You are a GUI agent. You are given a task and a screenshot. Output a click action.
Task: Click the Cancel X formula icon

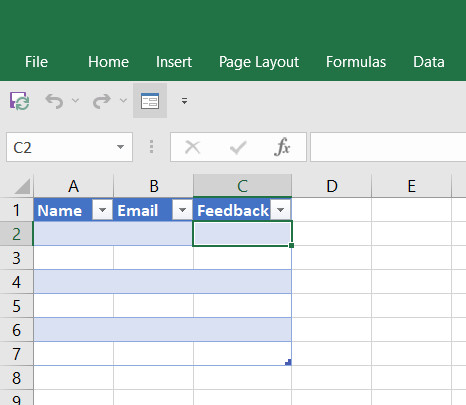pyautogui.click(x=193, y=147)
